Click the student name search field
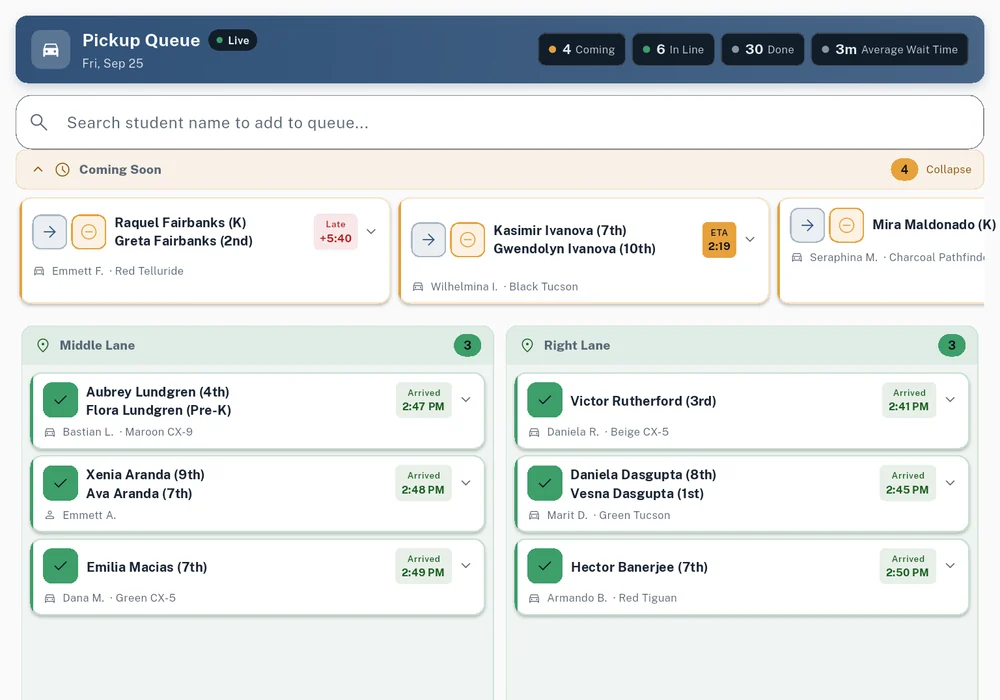This screenshot has height=700, width=1000. 500,122
